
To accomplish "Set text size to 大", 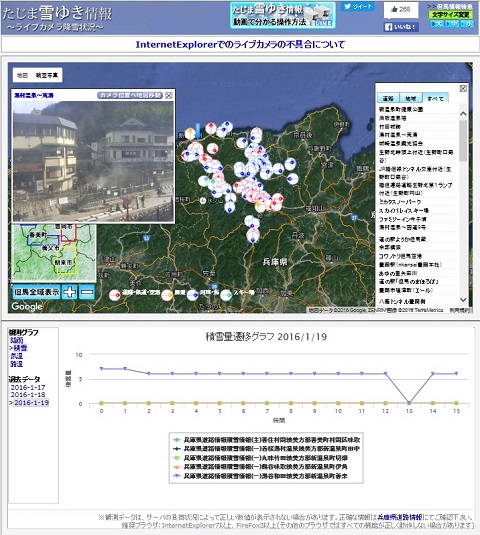I will [436, 24].
